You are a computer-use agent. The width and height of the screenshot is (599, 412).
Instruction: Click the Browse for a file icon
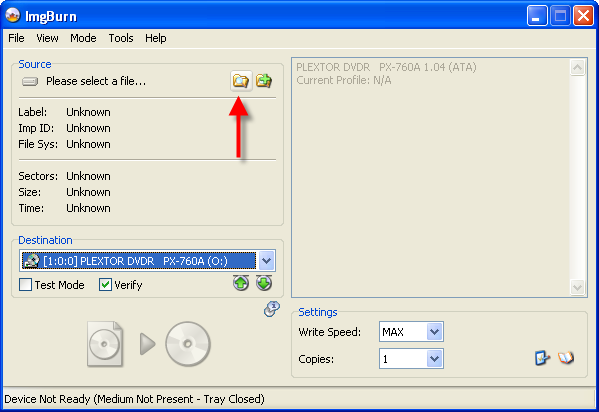click(241, 81)
